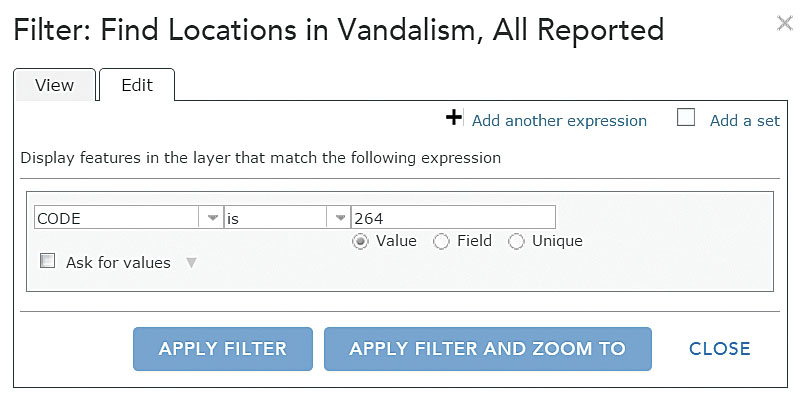This screenshot has height=401, width=806.
Task: Click Add another expression link
Action: pos(559,121)
